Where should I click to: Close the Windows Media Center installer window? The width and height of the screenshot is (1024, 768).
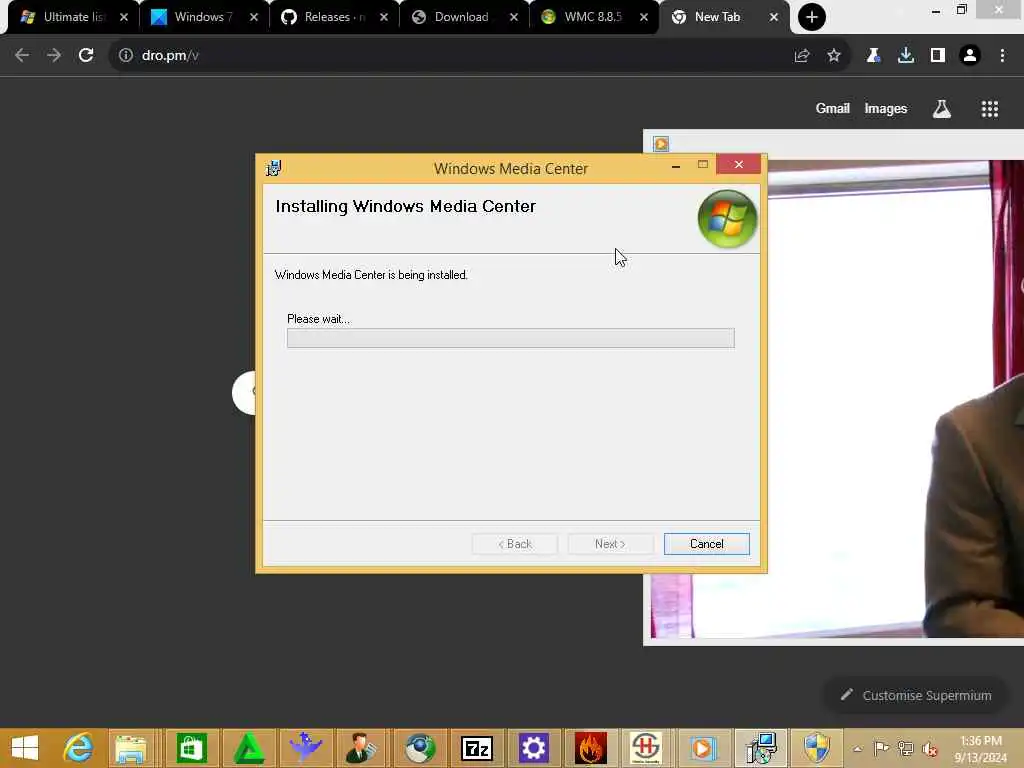click(x=739, y=165)
